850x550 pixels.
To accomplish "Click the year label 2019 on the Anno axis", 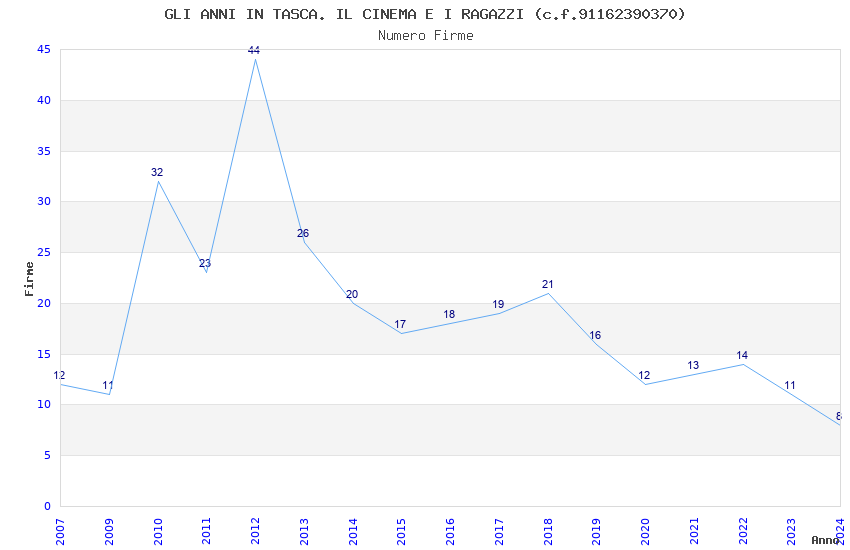I will 596,532.
